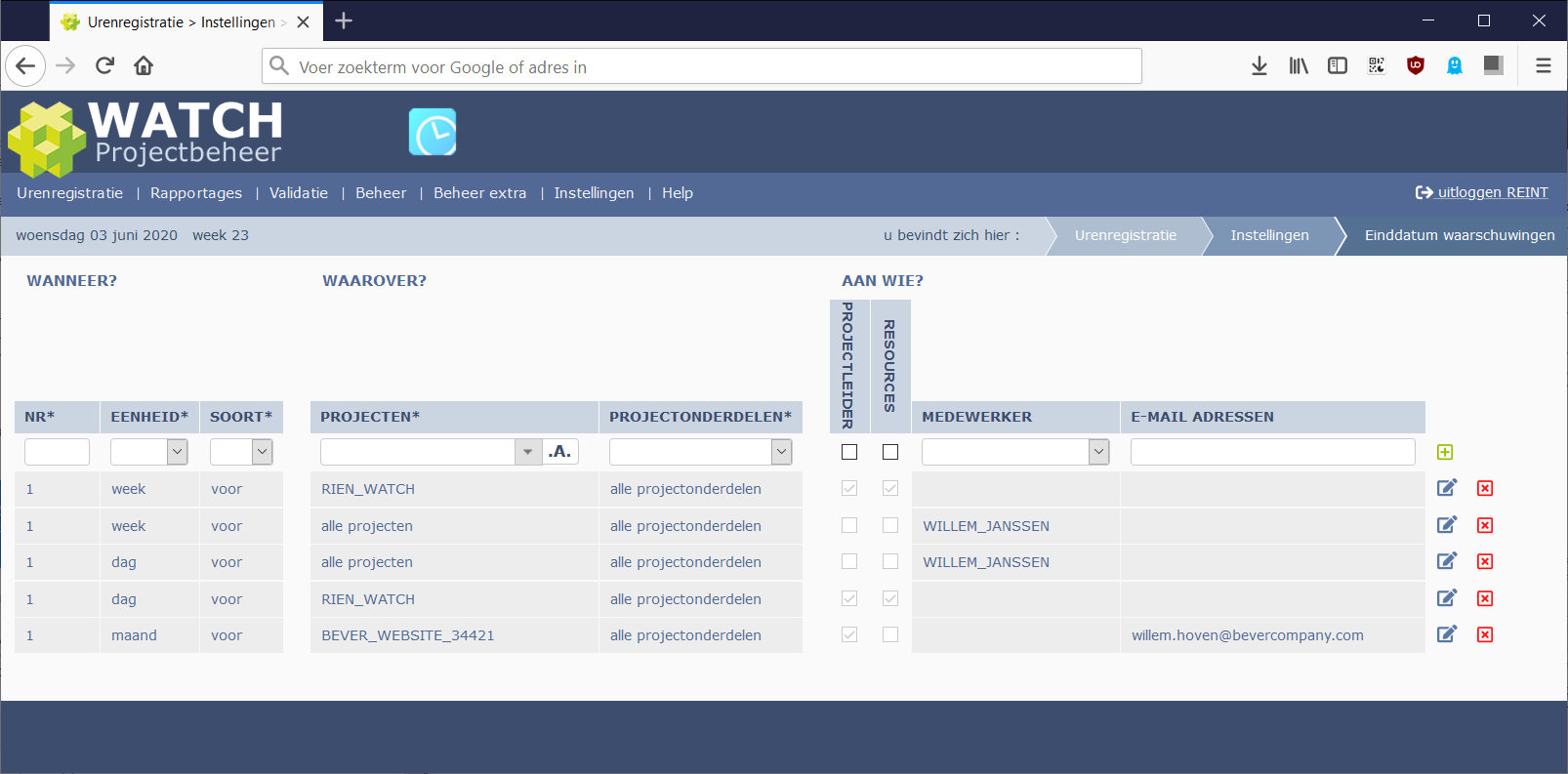Viewport: 1568px width, 774px height.
Task: Click the .A. button next to projecten
Action: click(560, 451)
